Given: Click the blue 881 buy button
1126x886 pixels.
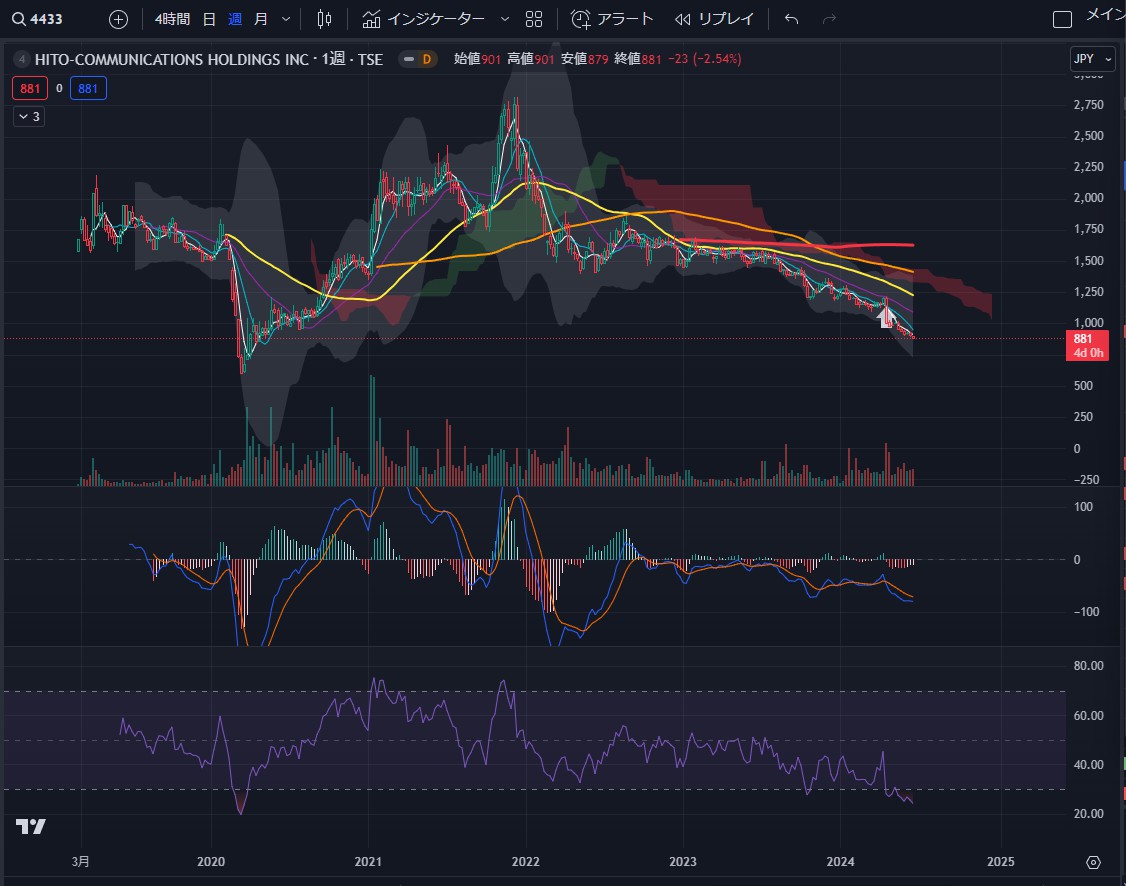Looking at the screenshot, I should pos(88,88).
